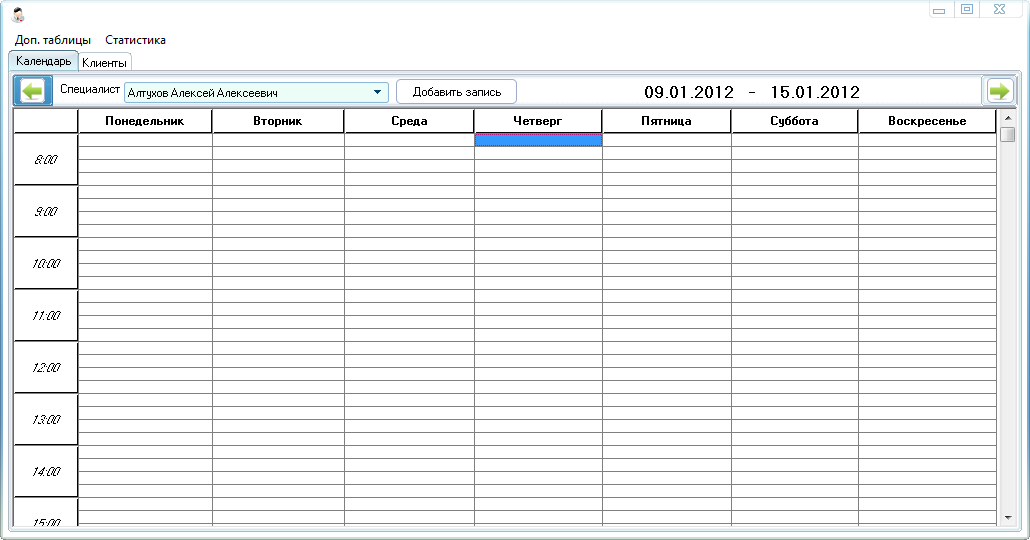Image resolution: width=1030 pixels, height=540 pixels.
Task: Open the Статистика menu
Action: [135, 40]
